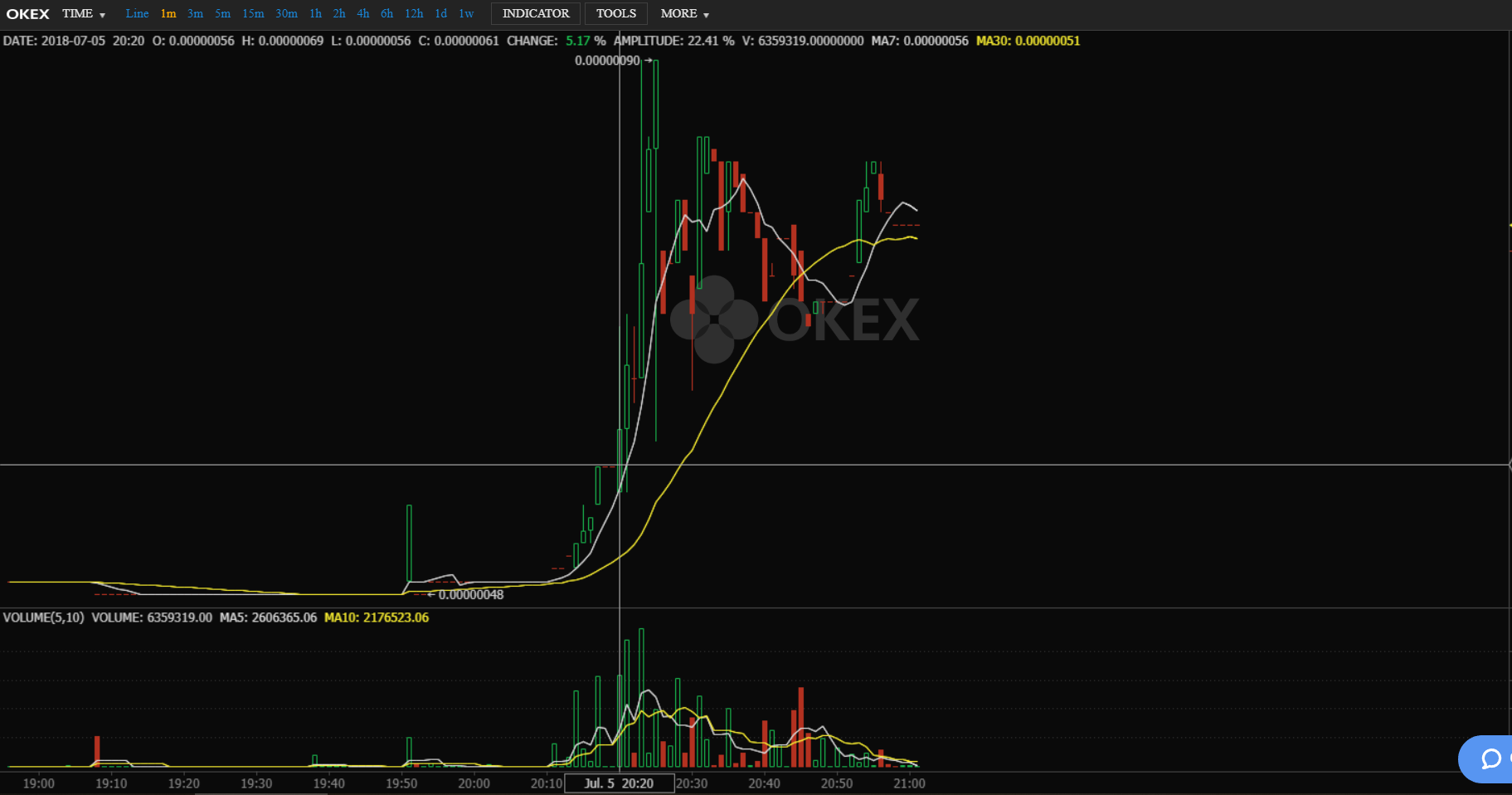The height and width of the screenshot is (795, 1512).
Task: Open the TIME dropdown menu
Action: [84, 13]
